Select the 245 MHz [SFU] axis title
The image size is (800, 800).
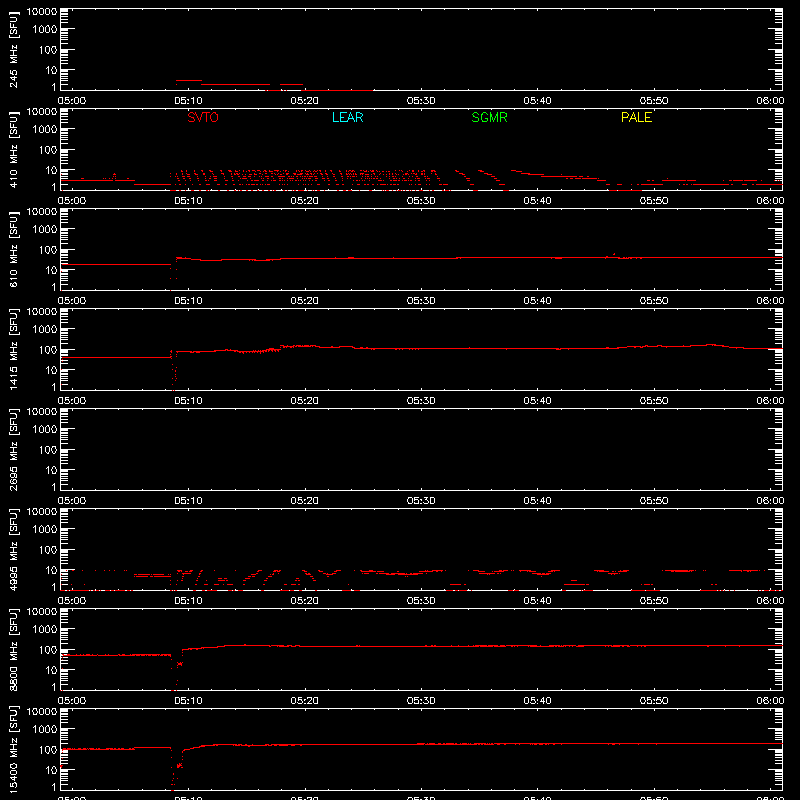(14, 49)
